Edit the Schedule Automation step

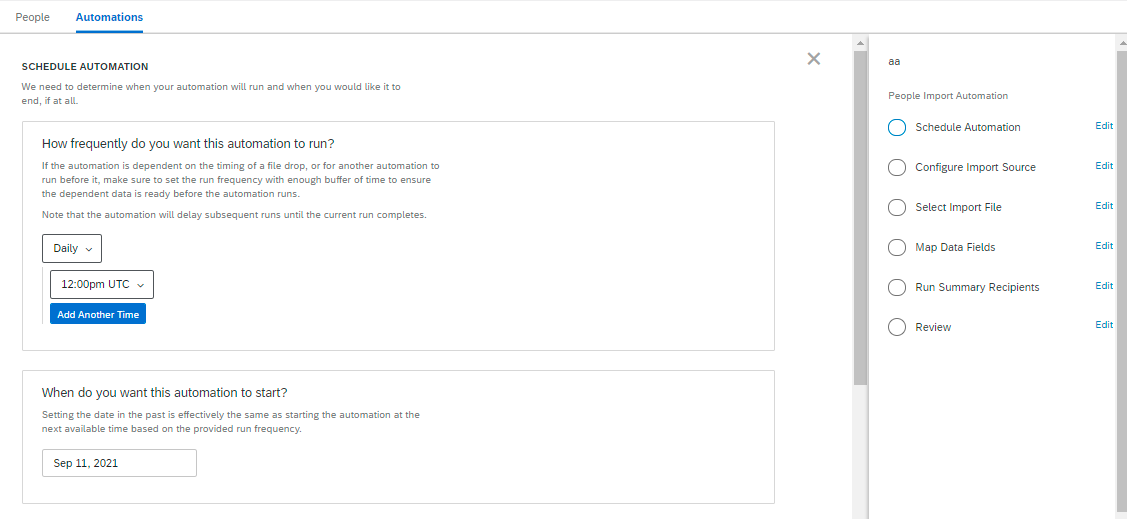1104,126
